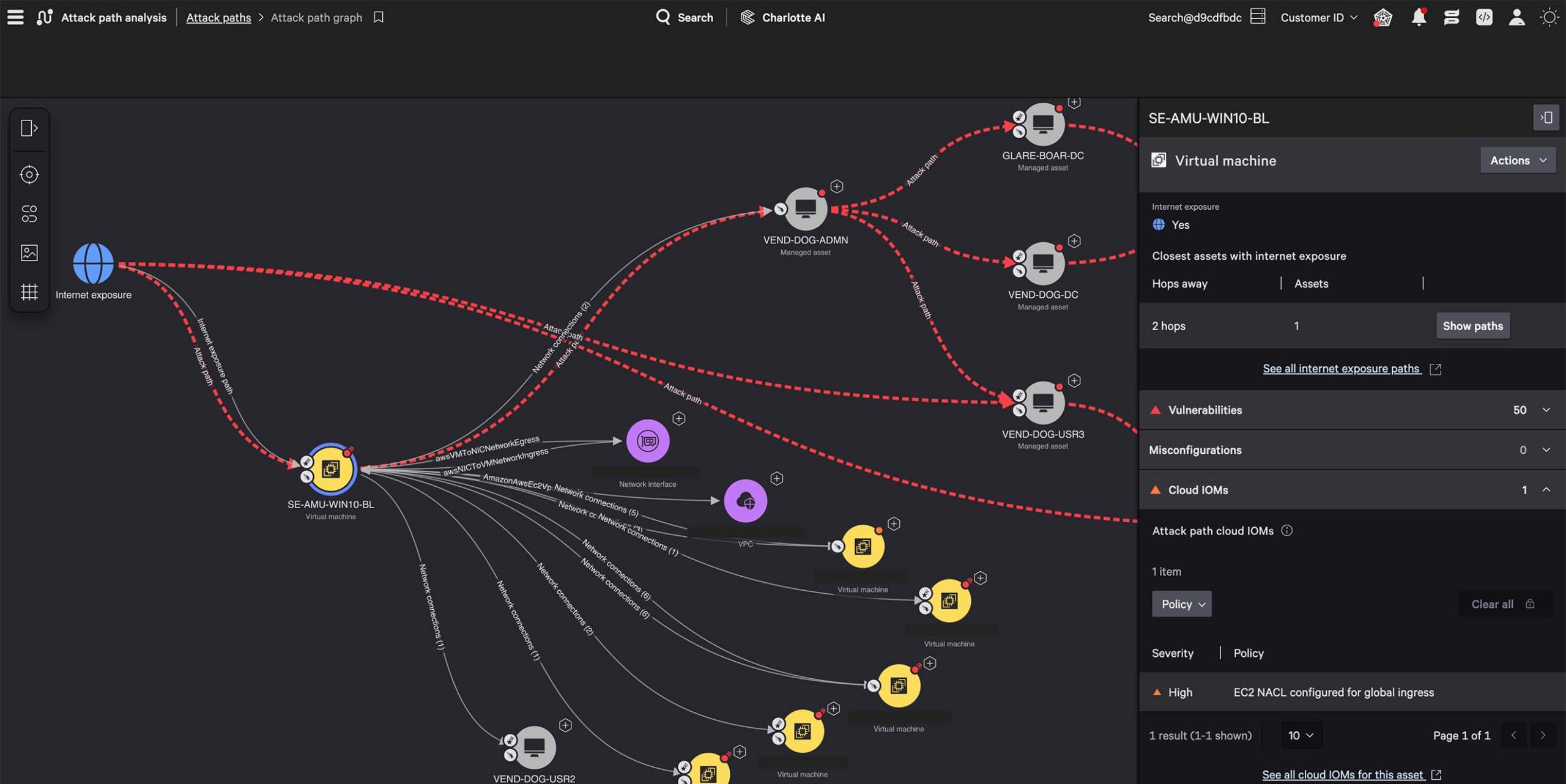Change results per page from 10

[x=1302, y=736]
